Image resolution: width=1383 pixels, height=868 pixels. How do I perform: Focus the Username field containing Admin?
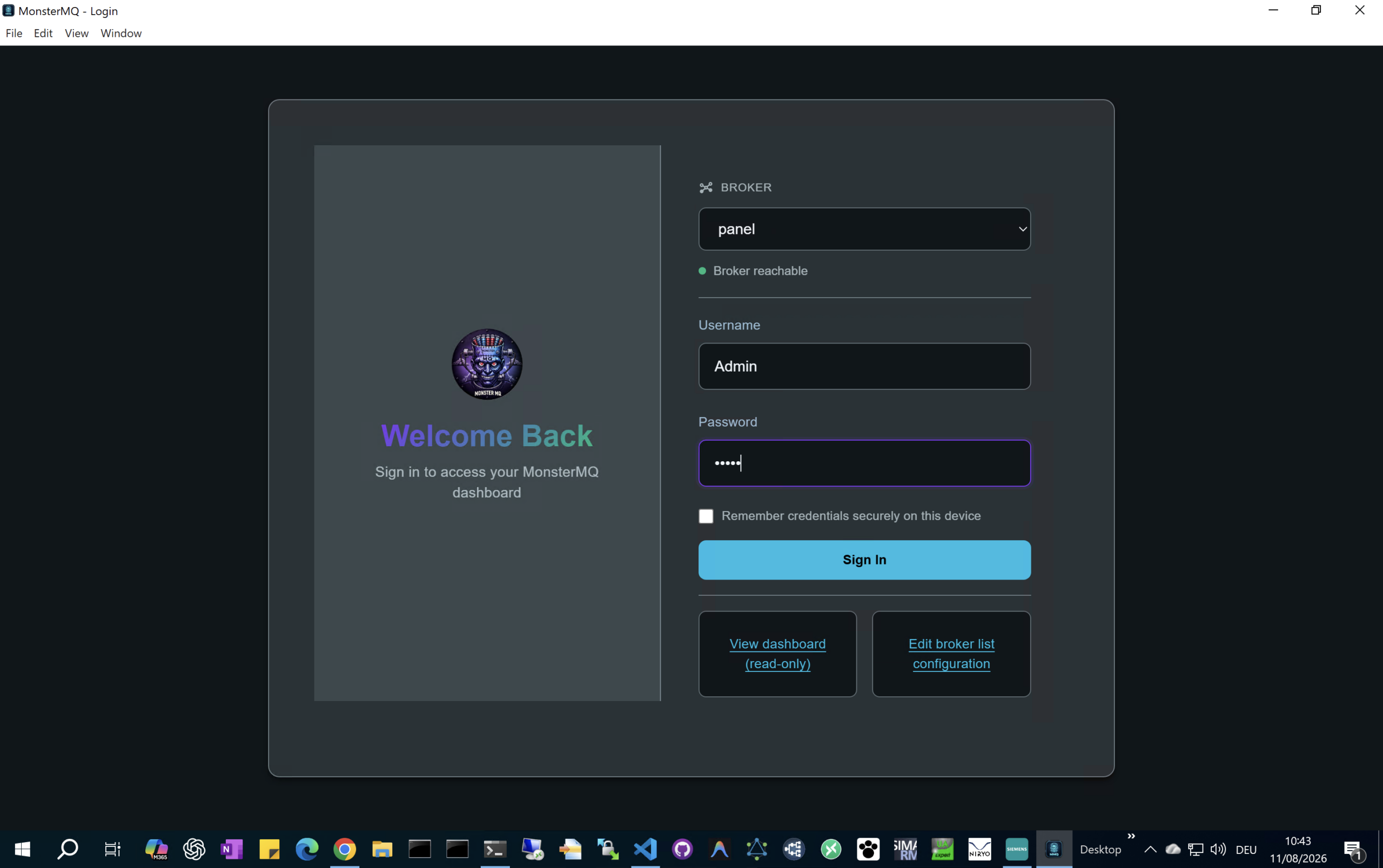click(864, 366)
